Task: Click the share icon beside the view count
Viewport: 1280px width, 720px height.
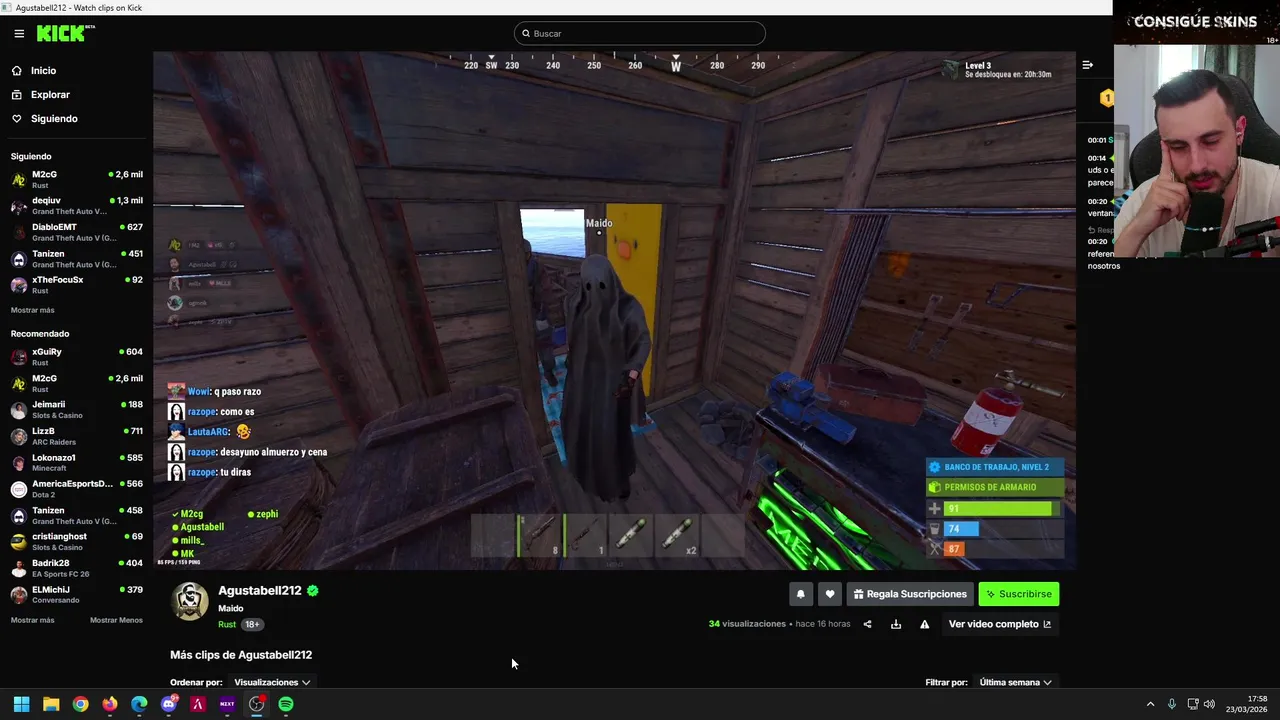Action: coord(867,624)
